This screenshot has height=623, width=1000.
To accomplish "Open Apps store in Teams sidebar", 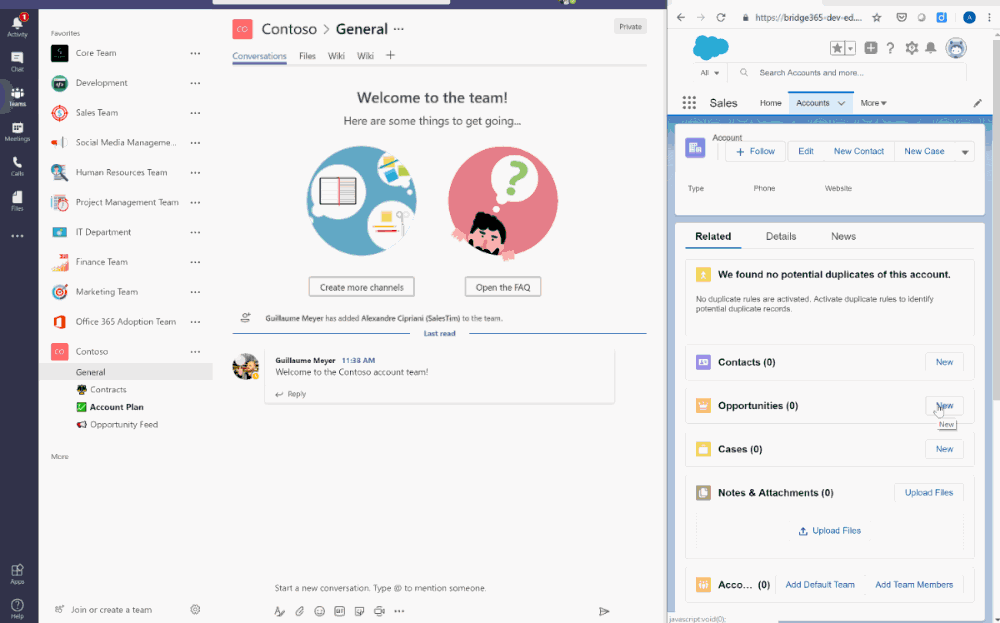I will pos(17,573).
